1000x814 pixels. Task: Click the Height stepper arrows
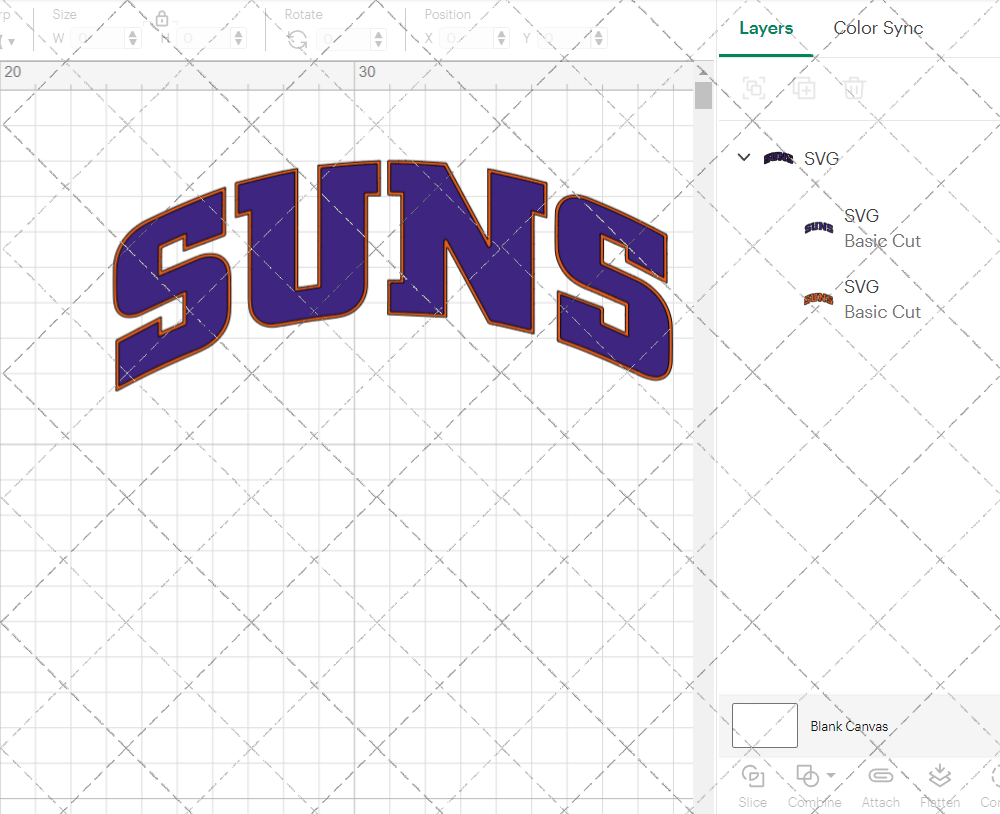point(239,38)
